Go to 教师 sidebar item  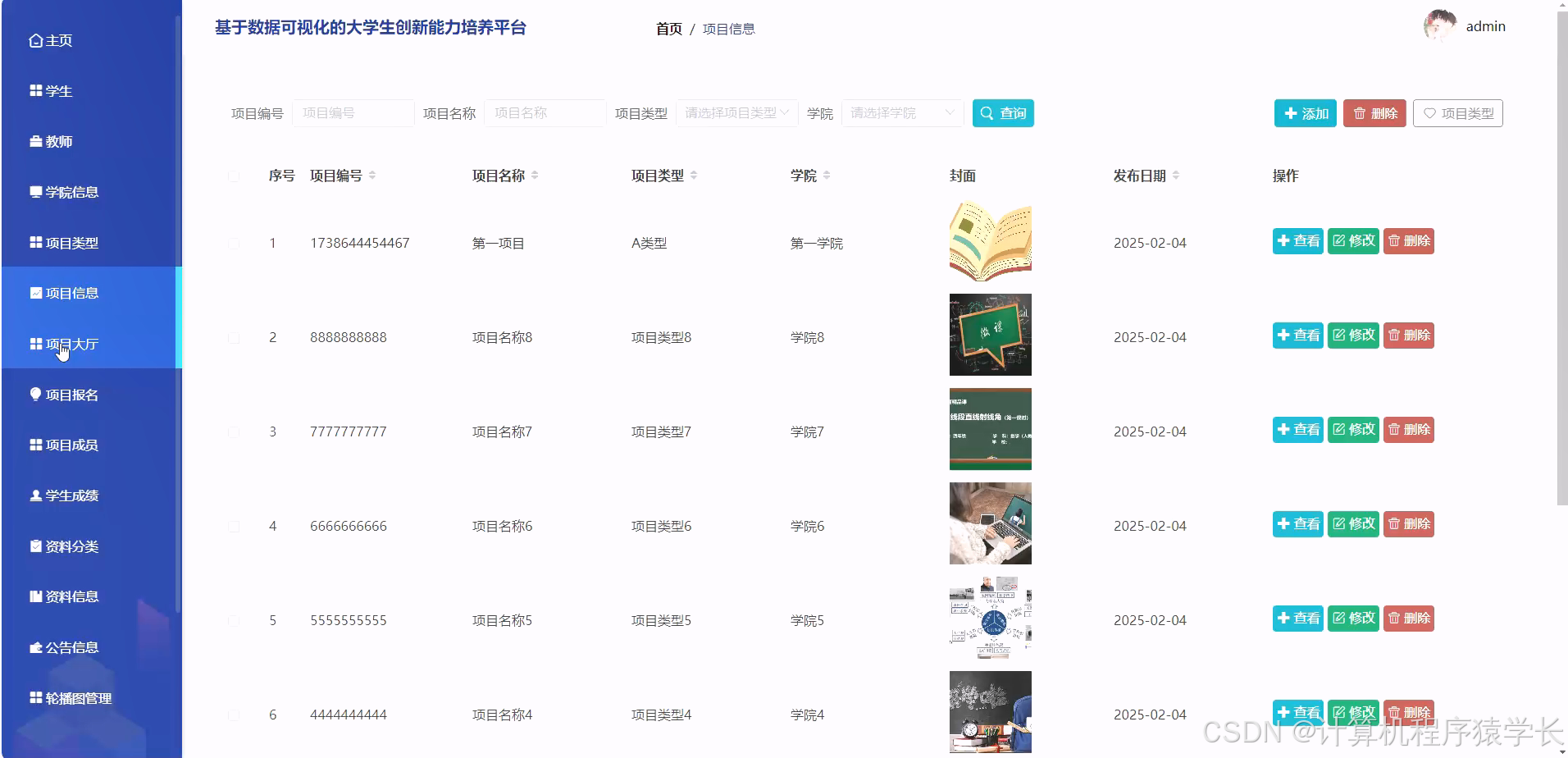[x=51, y=142]
